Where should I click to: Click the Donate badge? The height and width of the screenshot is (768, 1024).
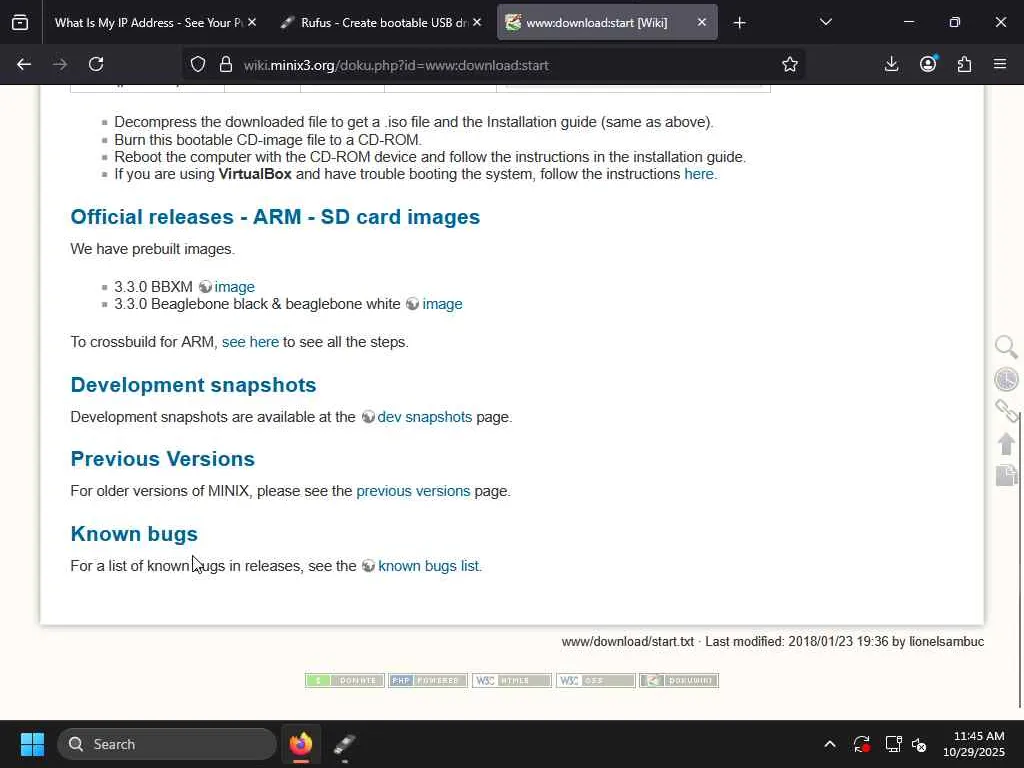point(344,680)
